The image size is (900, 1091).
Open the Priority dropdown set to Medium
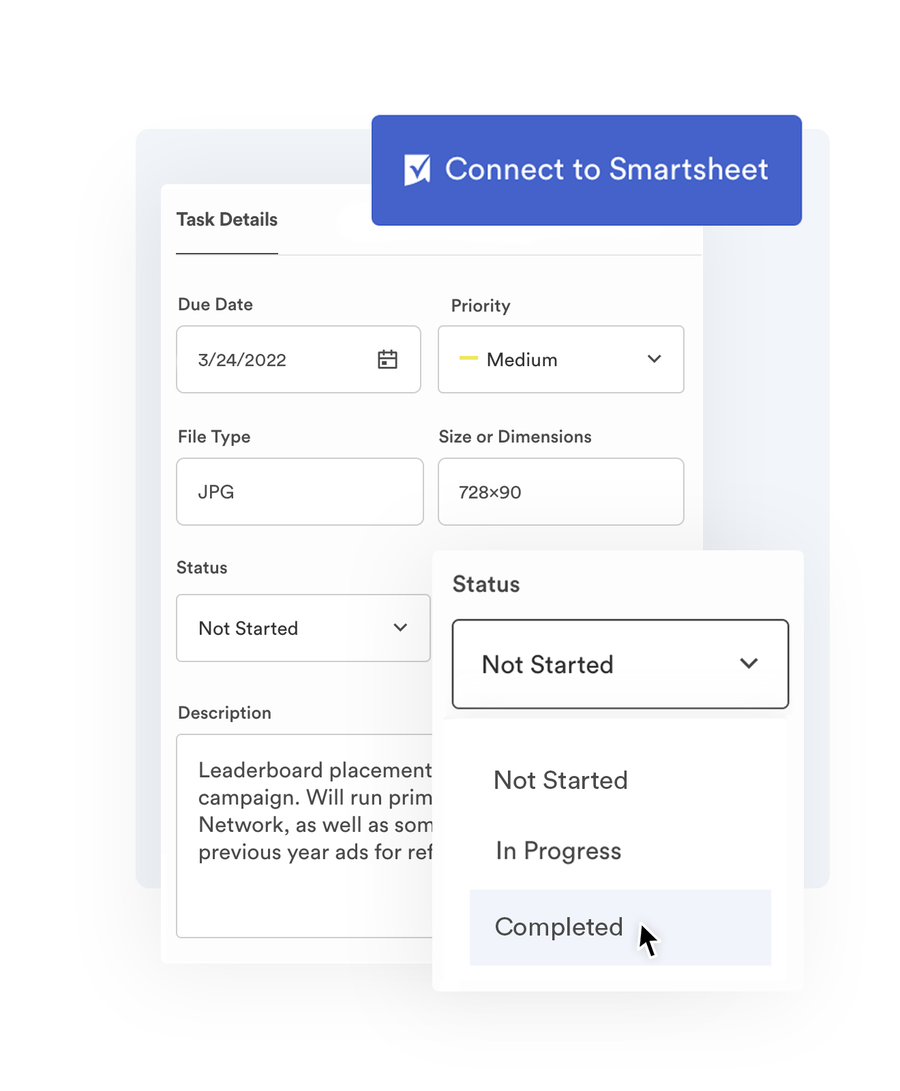560,360
